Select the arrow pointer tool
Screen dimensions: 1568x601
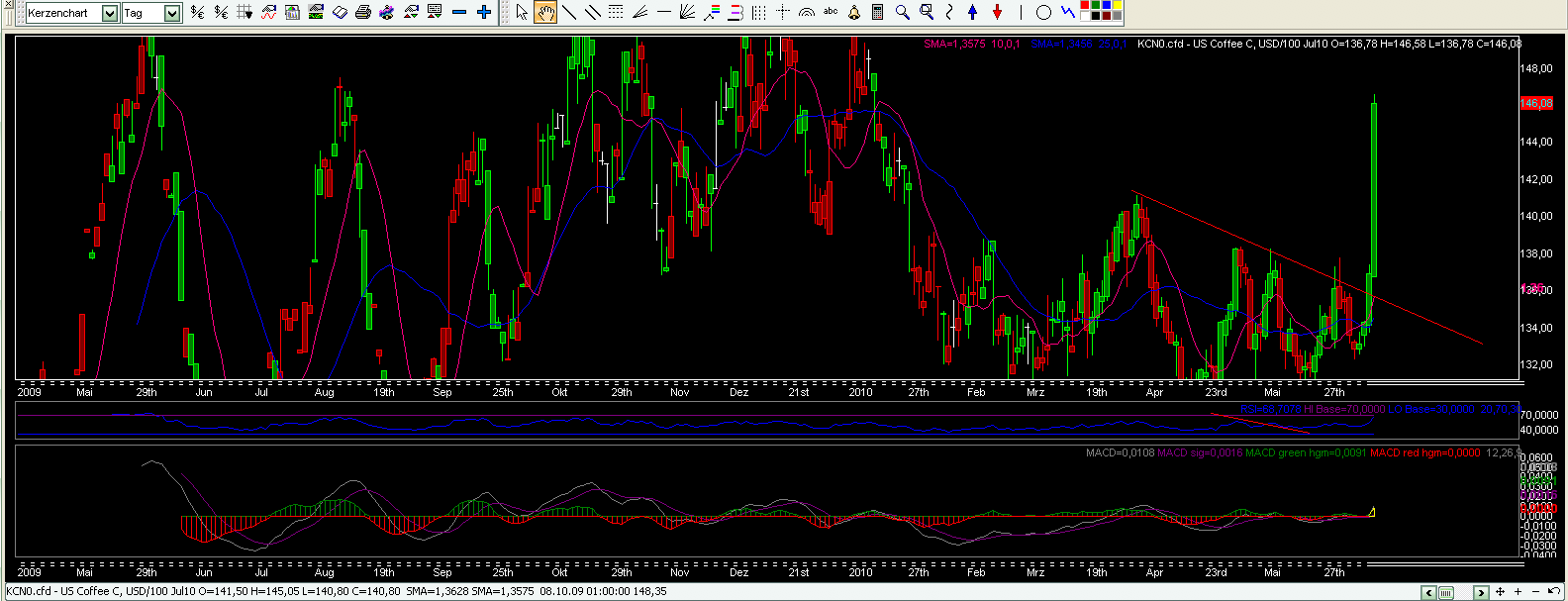pyautogui.click(x=522, y=12)
